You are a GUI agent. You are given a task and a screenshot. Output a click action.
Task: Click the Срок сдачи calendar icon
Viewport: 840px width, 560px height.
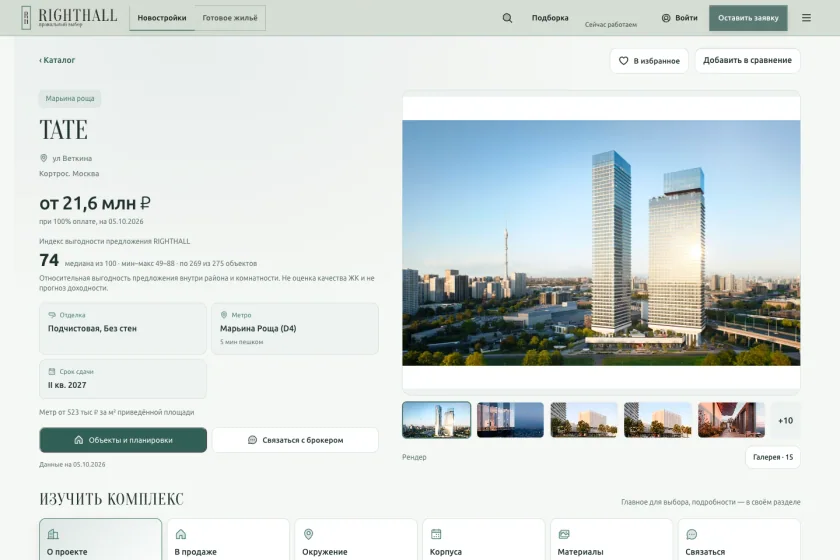click(x=52, y=371)
